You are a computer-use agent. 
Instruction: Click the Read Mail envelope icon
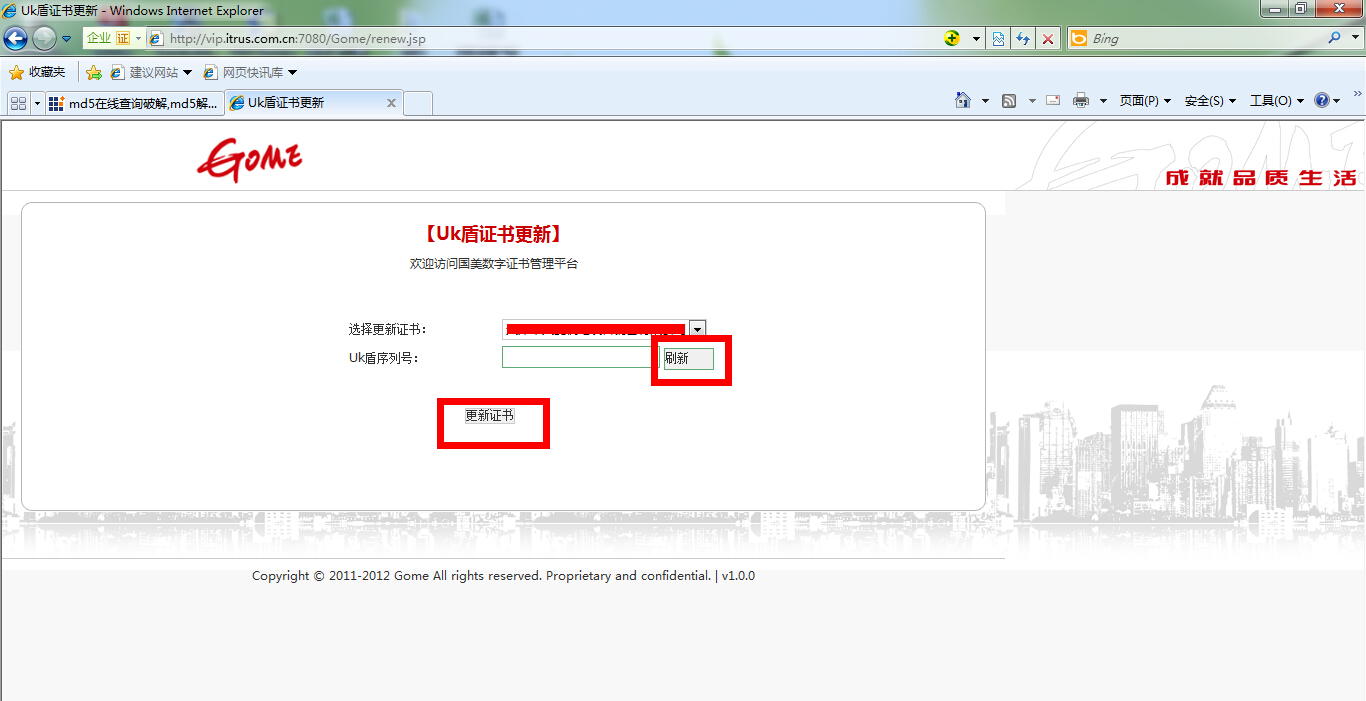tap(1053, 100)
